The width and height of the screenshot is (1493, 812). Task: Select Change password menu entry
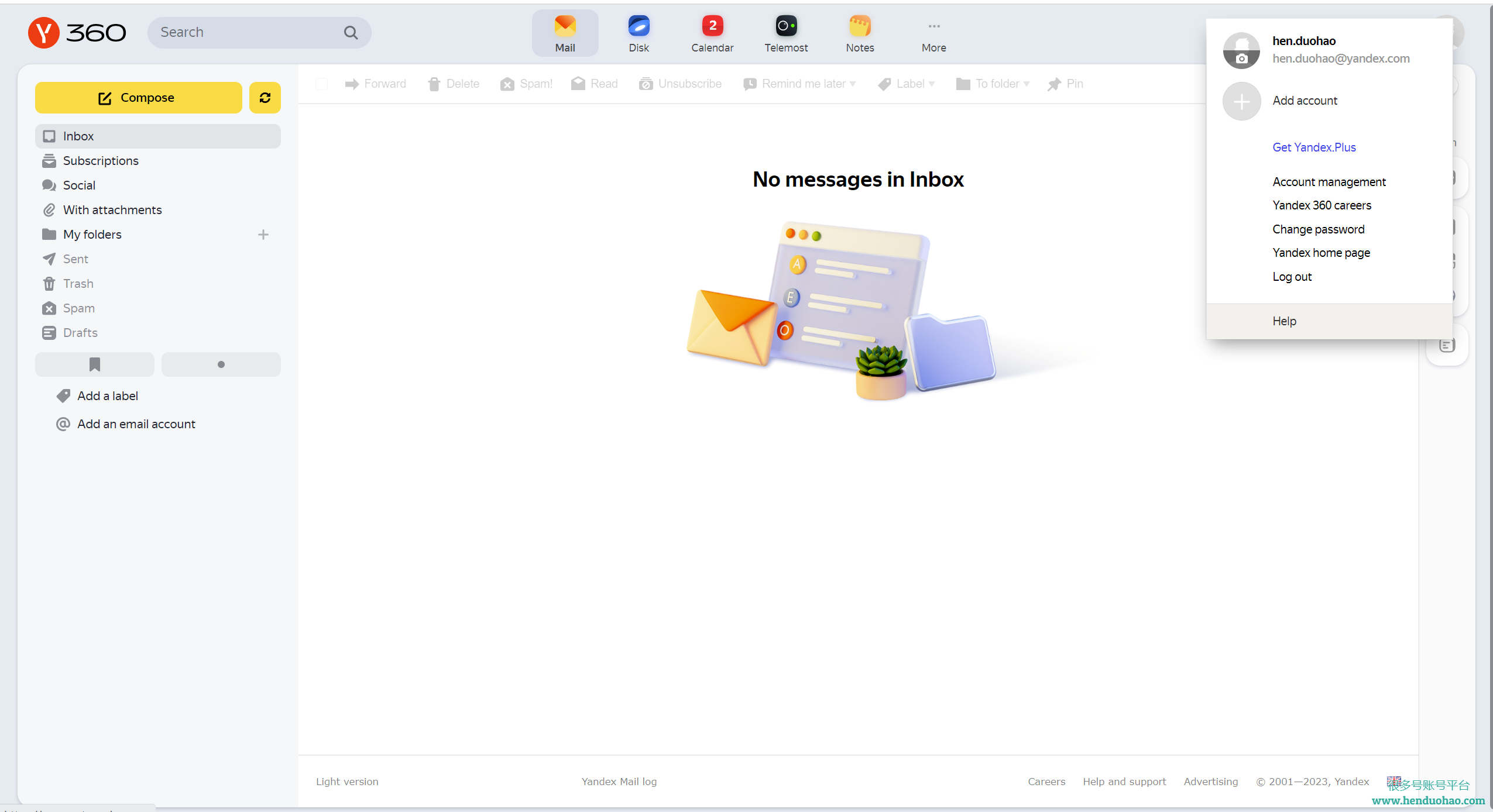(1318, 229)
